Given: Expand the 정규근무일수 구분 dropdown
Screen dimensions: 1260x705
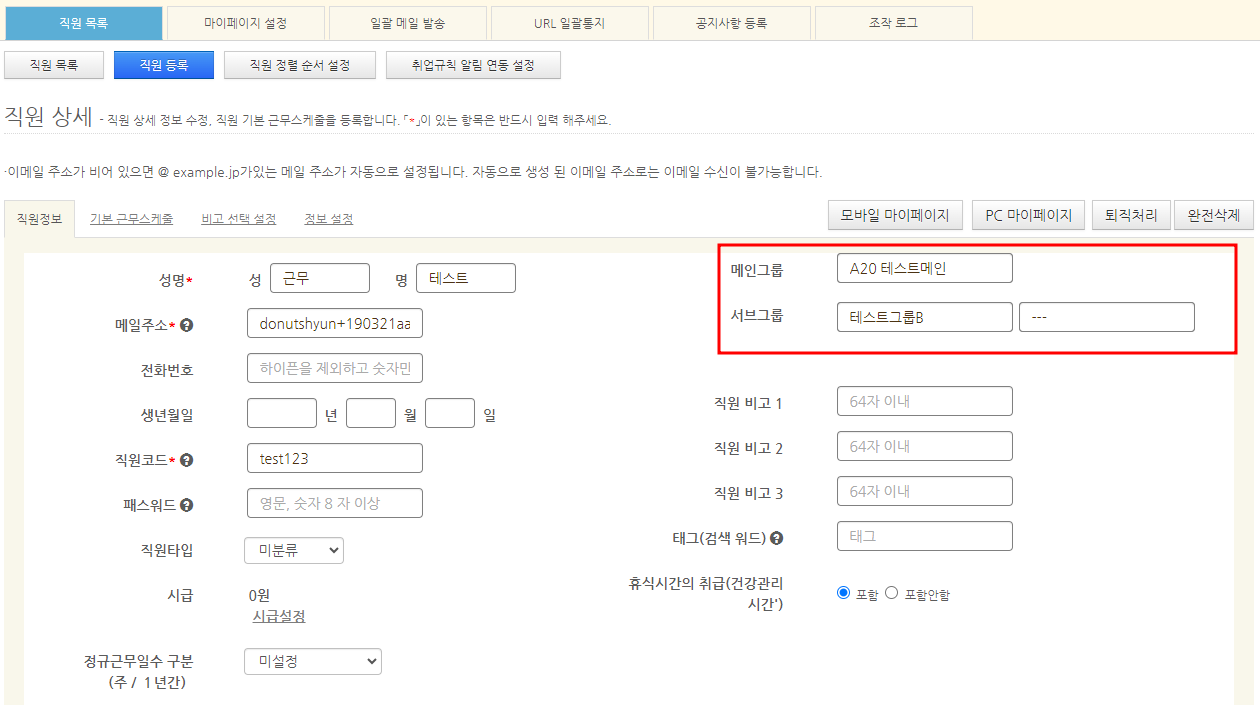Looking at the screenshot, I should click(x=313, y=661).
